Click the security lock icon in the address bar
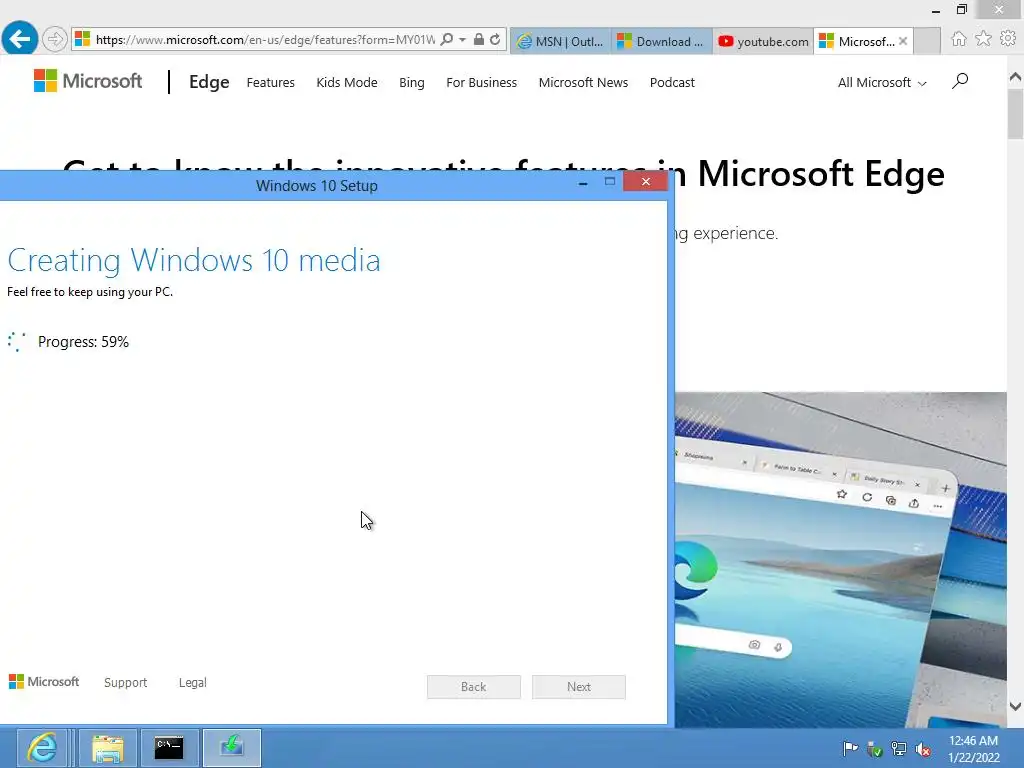 point(479,40)
